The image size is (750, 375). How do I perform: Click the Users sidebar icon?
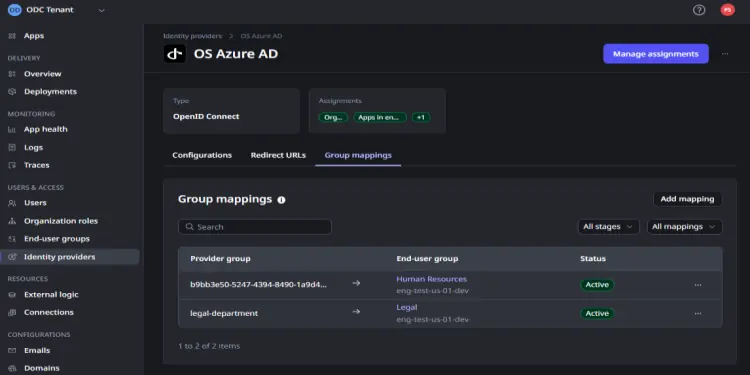coord(12,203)
